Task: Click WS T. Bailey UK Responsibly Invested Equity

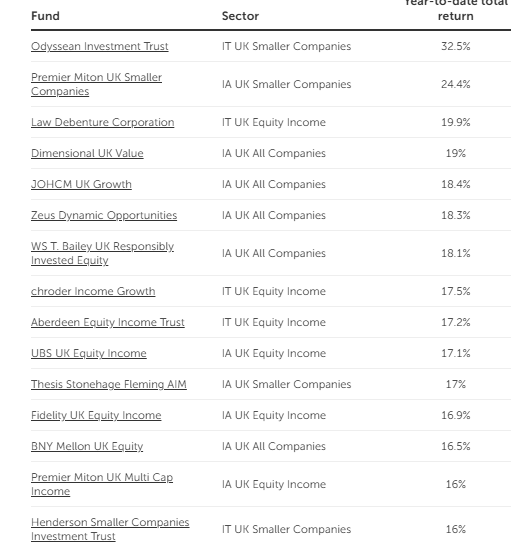Action: tap(102, 253)
